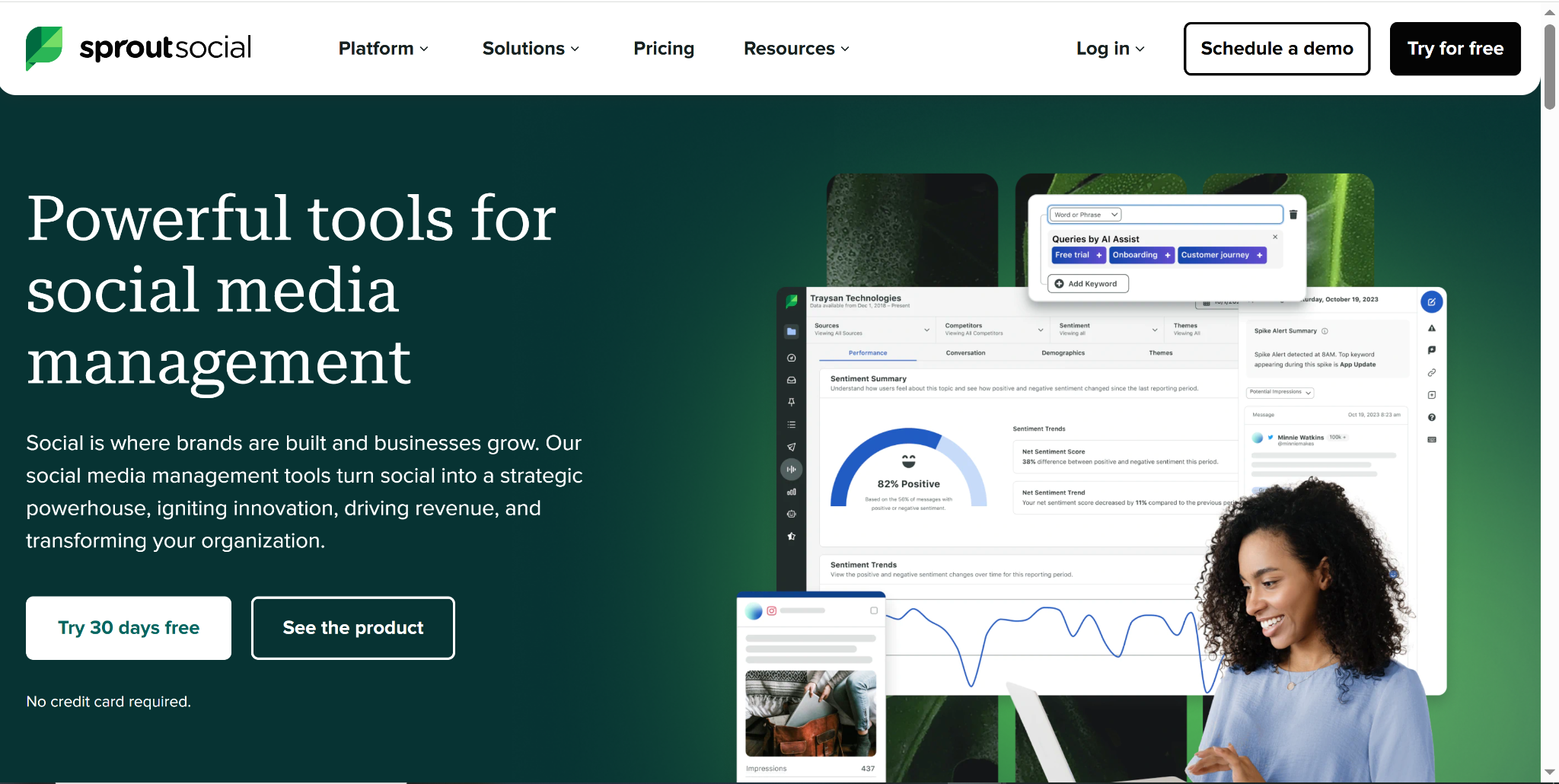Click the scrollbar down arrow
This screenshot has height=784, width=1559.
[1549, 772]
